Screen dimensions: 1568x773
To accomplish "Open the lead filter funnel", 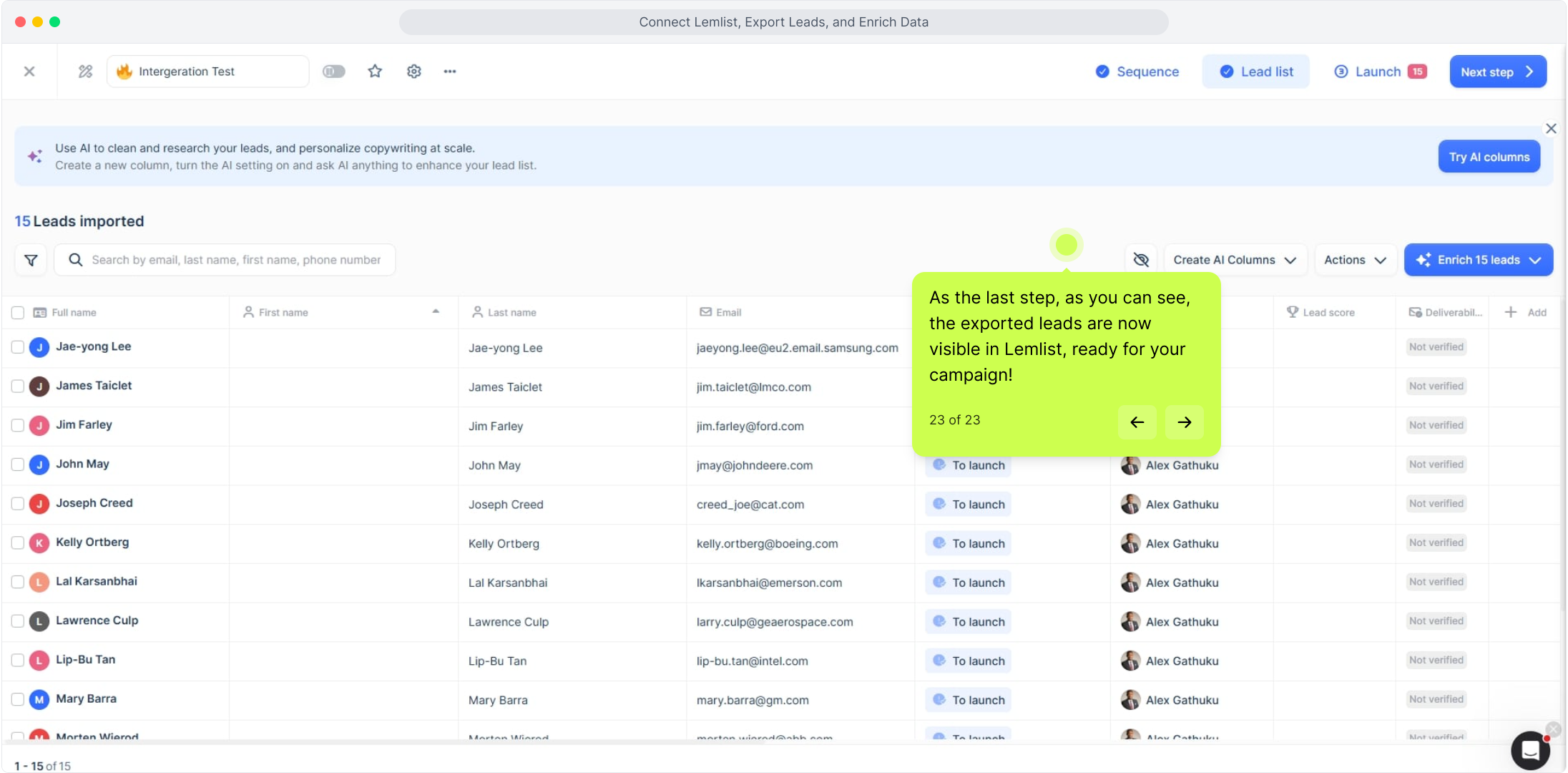I will coord(31,260).
